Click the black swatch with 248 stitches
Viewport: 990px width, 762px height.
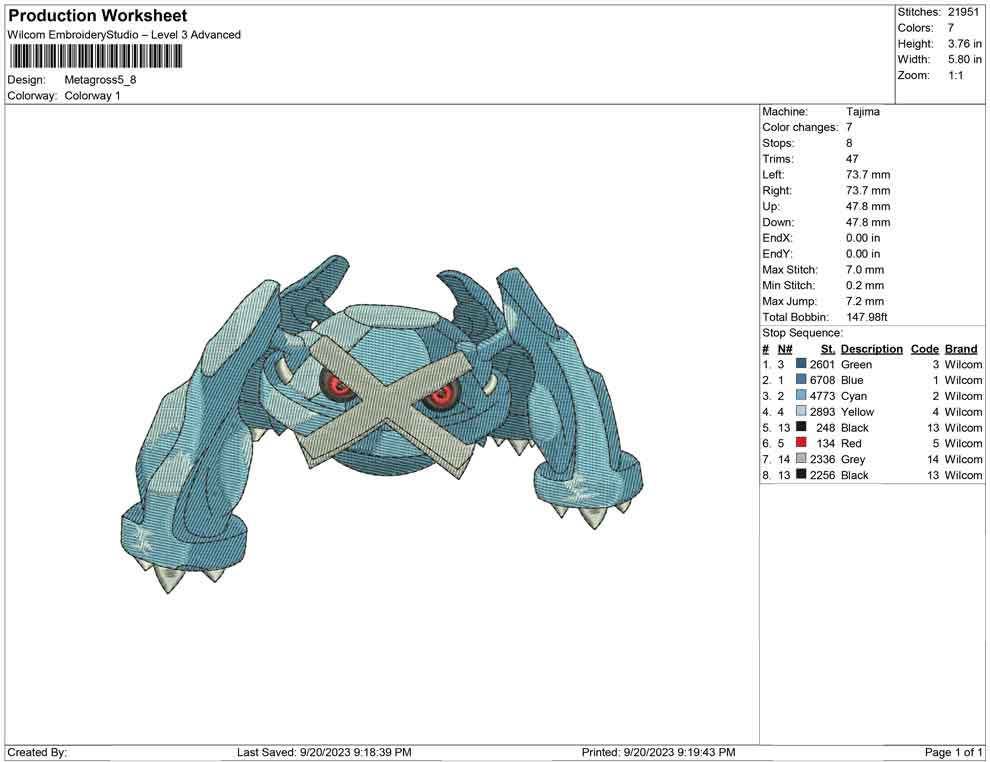pos(801,427)
